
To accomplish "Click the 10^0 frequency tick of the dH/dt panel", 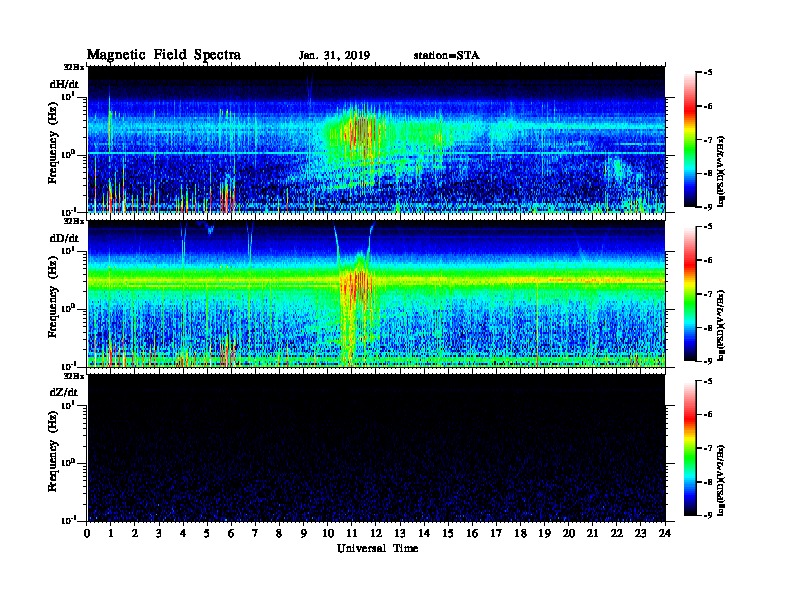I will click(68, 153).
